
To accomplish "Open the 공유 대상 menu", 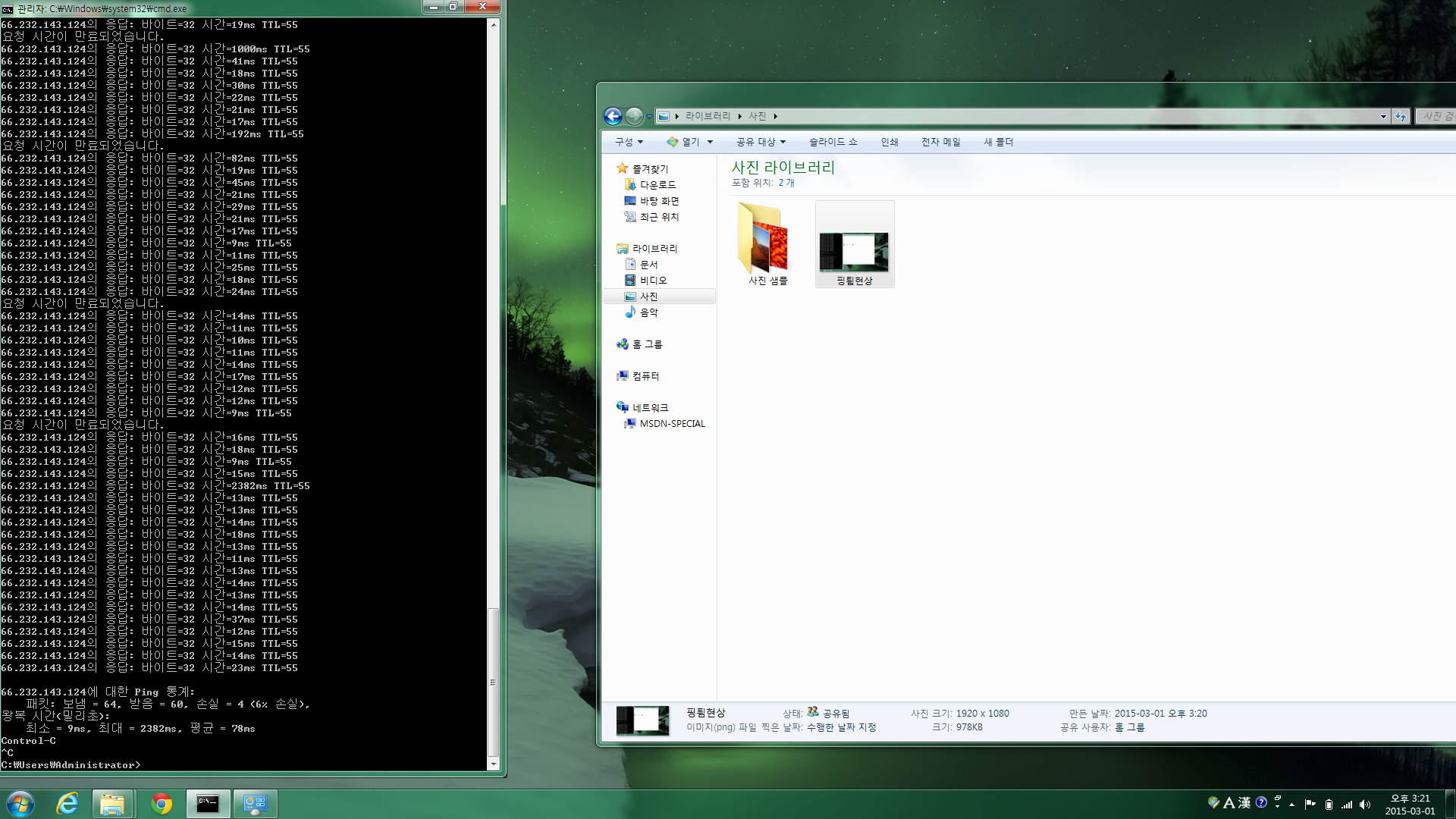I will (x=761, y=142).
